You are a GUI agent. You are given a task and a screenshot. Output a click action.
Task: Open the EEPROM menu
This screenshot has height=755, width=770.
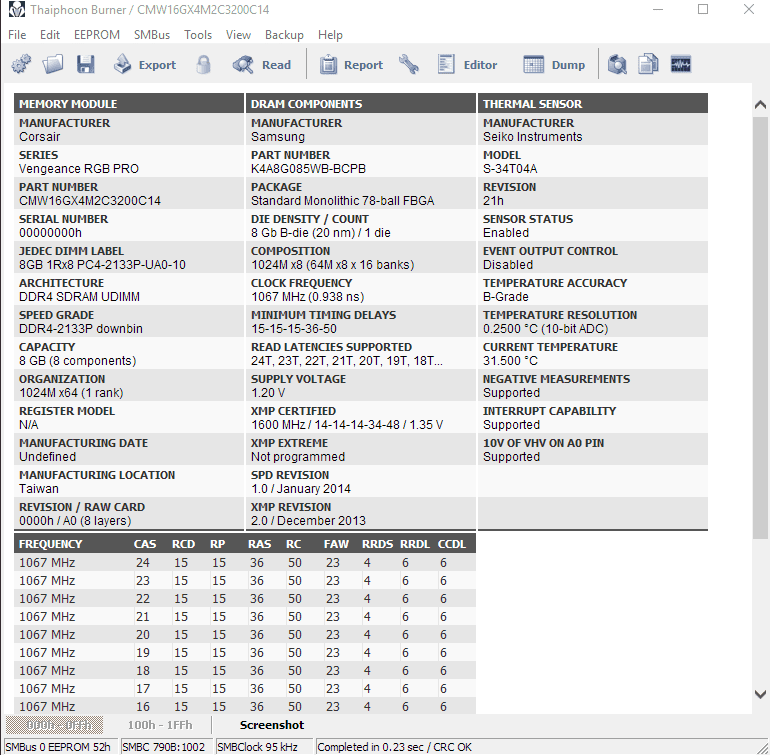97,35
